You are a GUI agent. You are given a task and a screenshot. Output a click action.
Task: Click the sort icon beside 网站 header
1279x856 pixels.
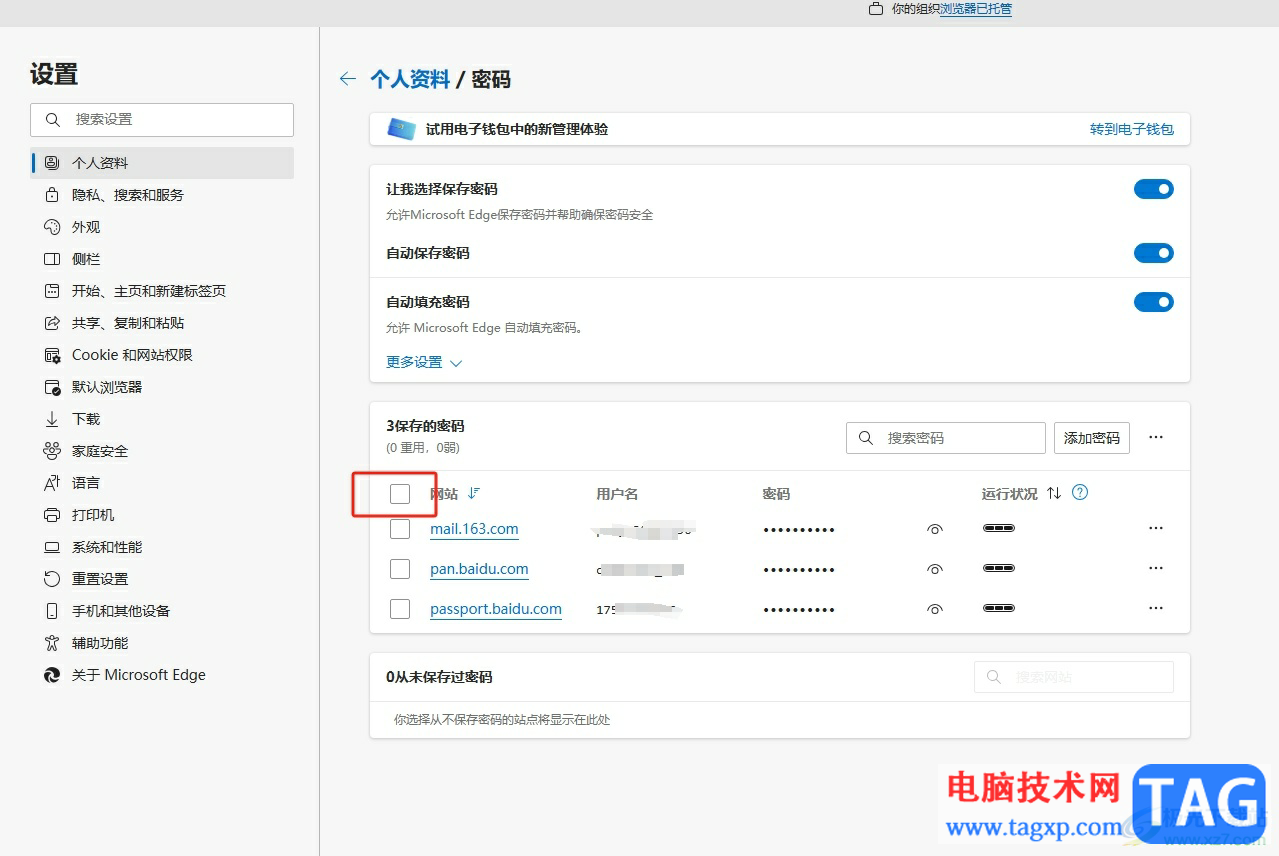coord(474,493)
